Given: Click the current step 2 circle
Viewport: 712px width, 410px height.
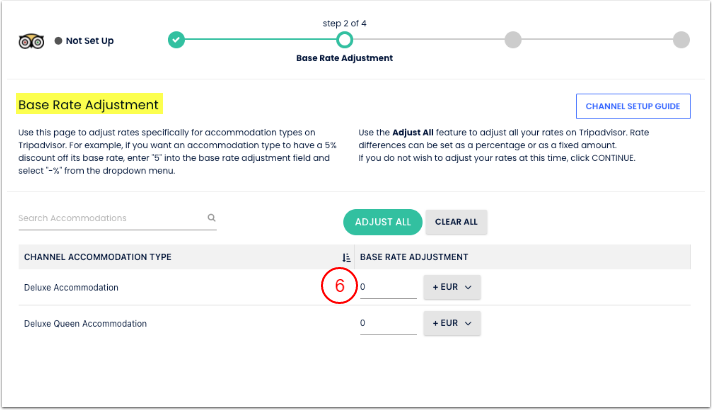Looking at the screenshot, I should (x=344, y=40).
